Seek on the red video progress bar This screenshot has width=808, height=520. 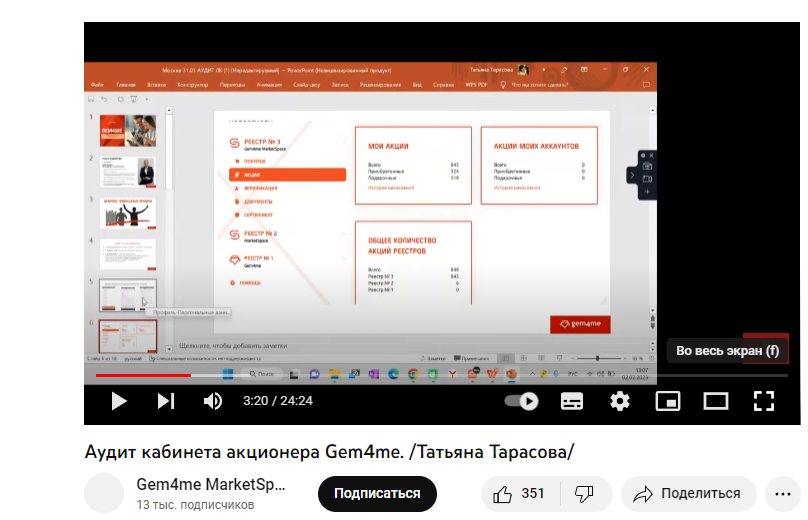[x=143, y=375]
